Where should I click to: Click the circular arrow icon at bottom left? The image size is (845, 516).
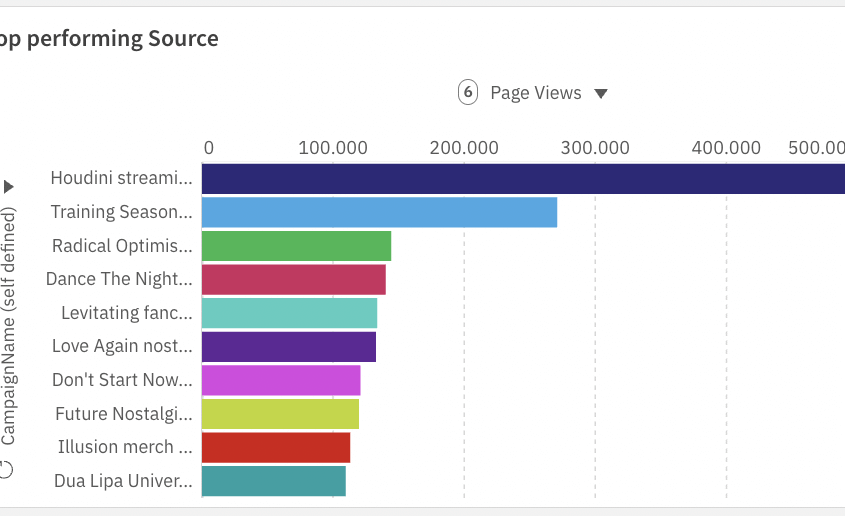coord(8,469)
